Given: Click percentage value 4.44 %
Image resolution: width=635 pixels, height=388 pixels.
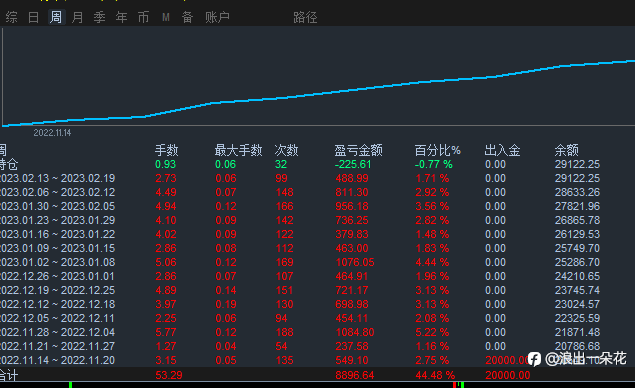Looking at the screenshot, I should coord(432,262).
